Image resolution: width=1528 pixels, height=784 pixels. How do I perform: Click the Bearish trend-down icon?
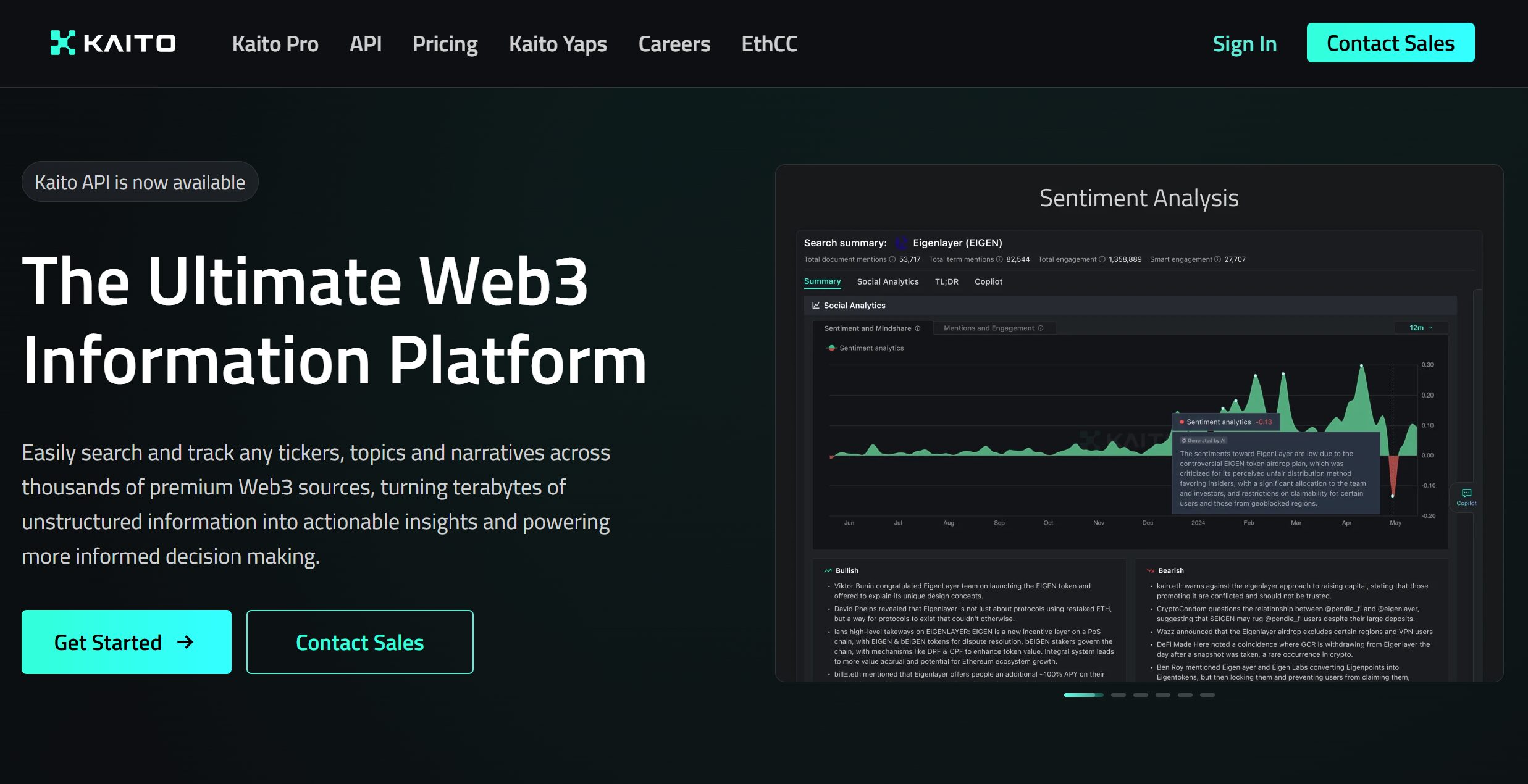[1150, 570]
